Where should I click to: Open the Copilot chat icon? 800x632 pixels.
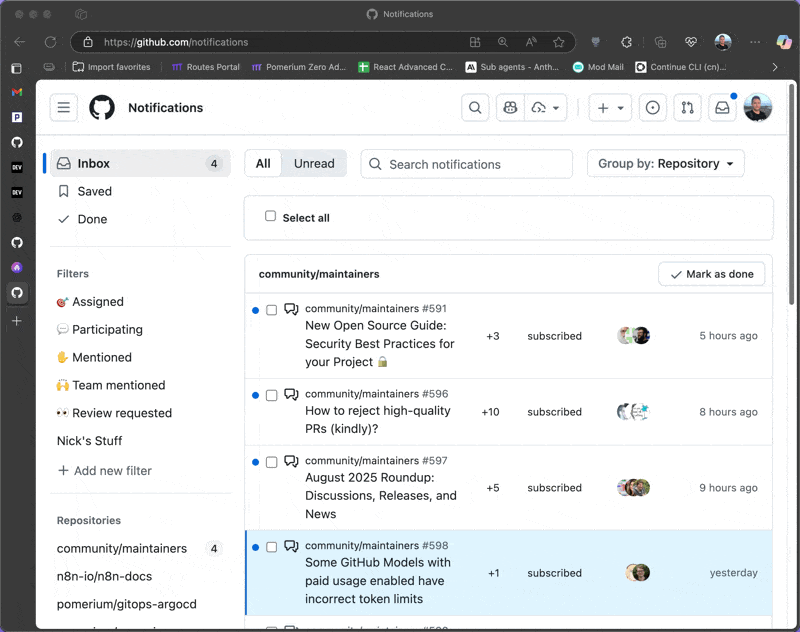point(510,108)
